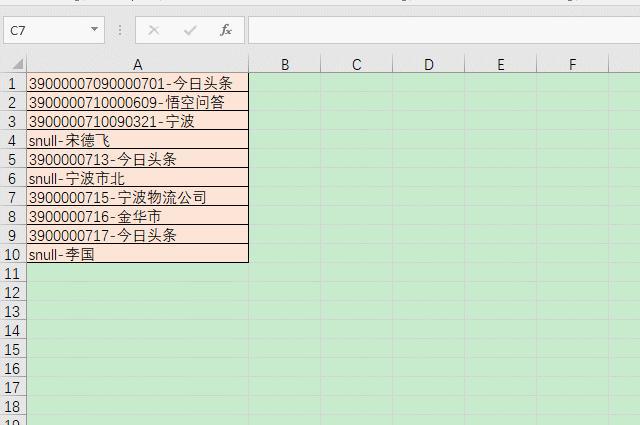Select row 6 header

pos(13,178)
